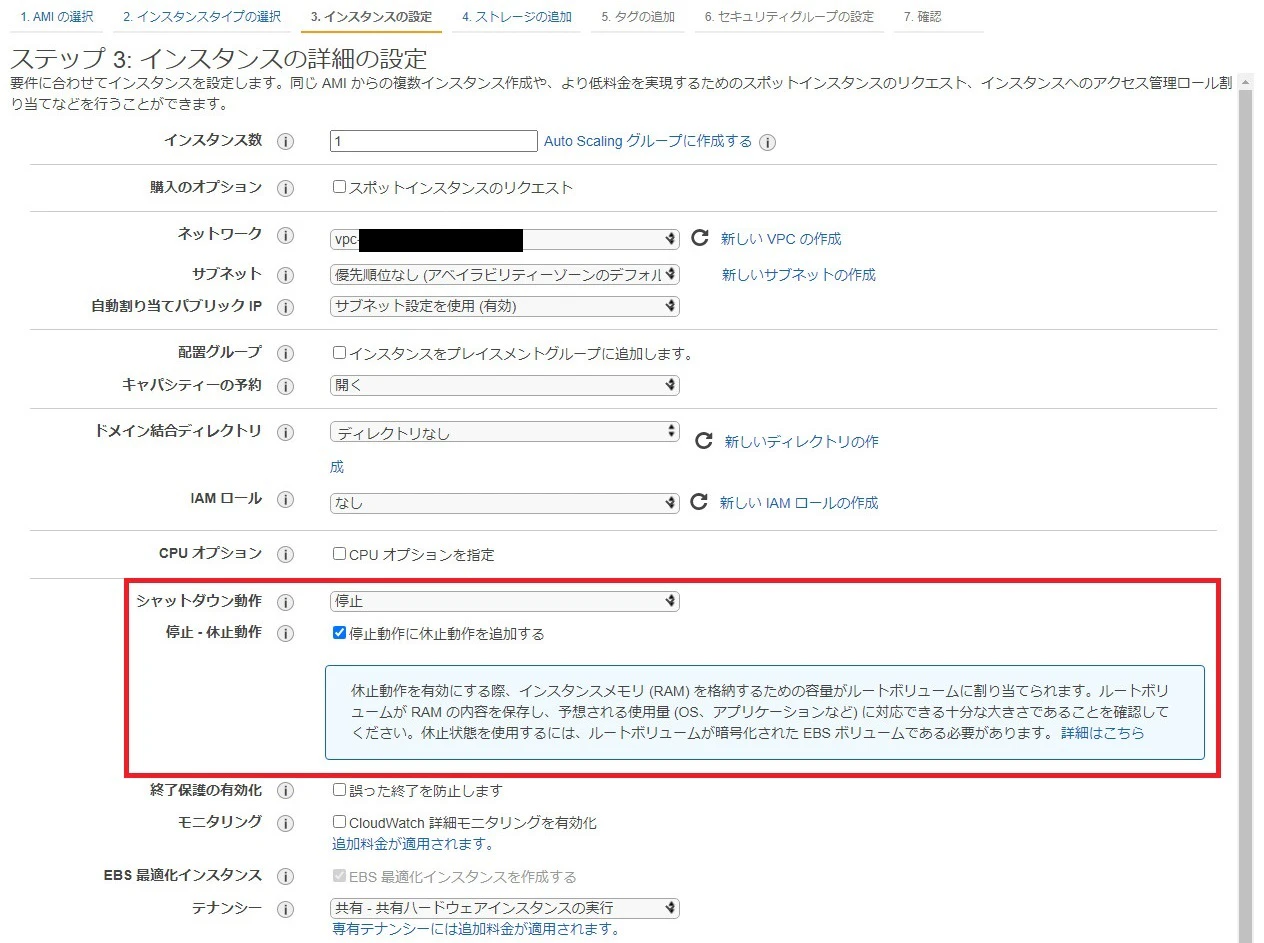Go to 2. インスタンスタイプの選択 tab

point(202,17)
